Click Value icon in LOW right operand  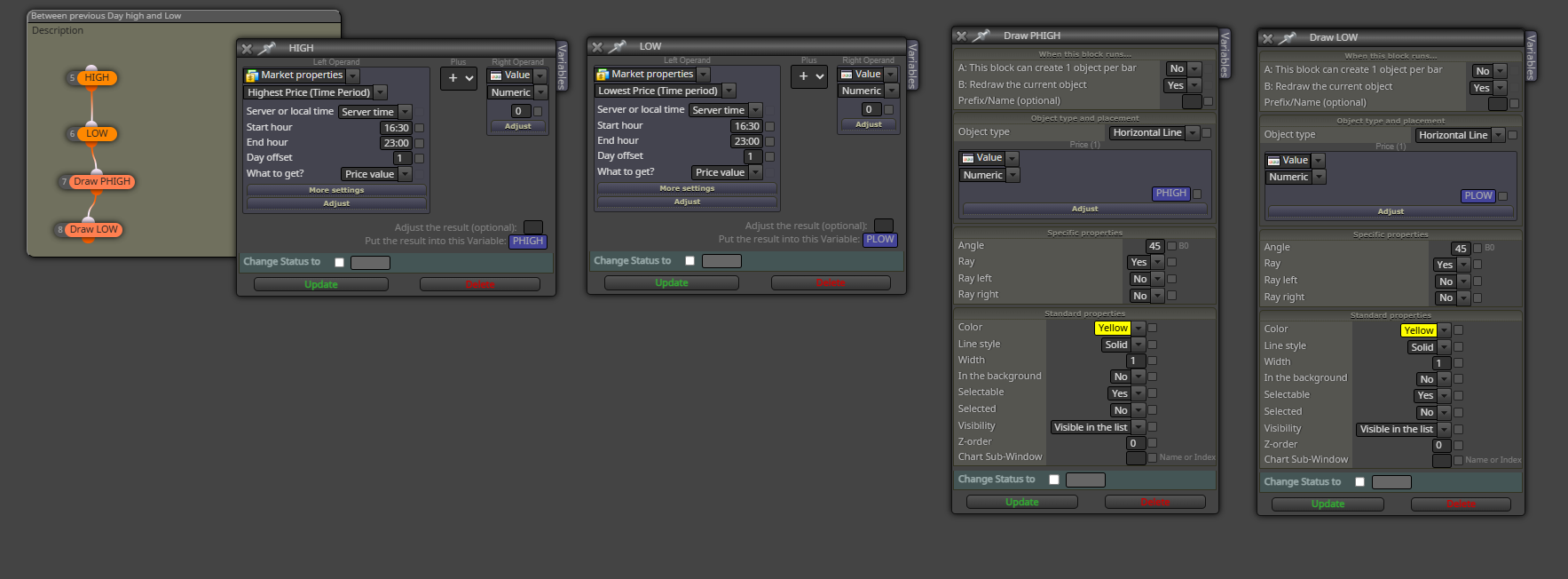coord(847,75)
